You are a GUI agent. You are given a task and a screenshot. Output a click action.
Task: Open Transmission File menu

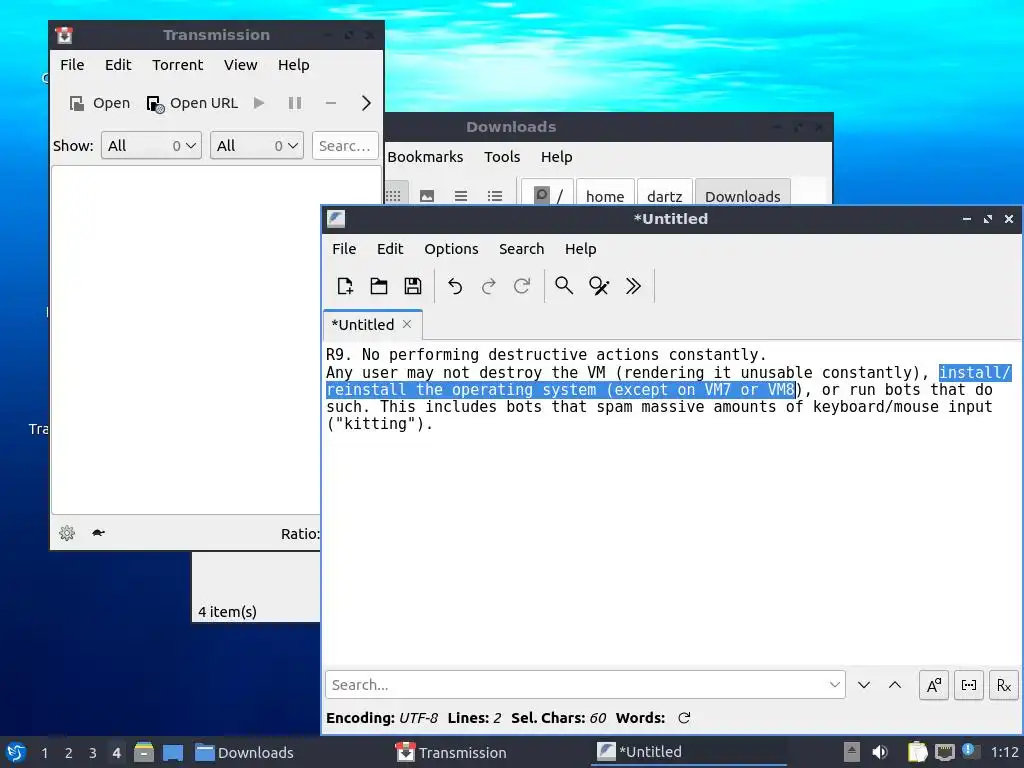(72, 65)
